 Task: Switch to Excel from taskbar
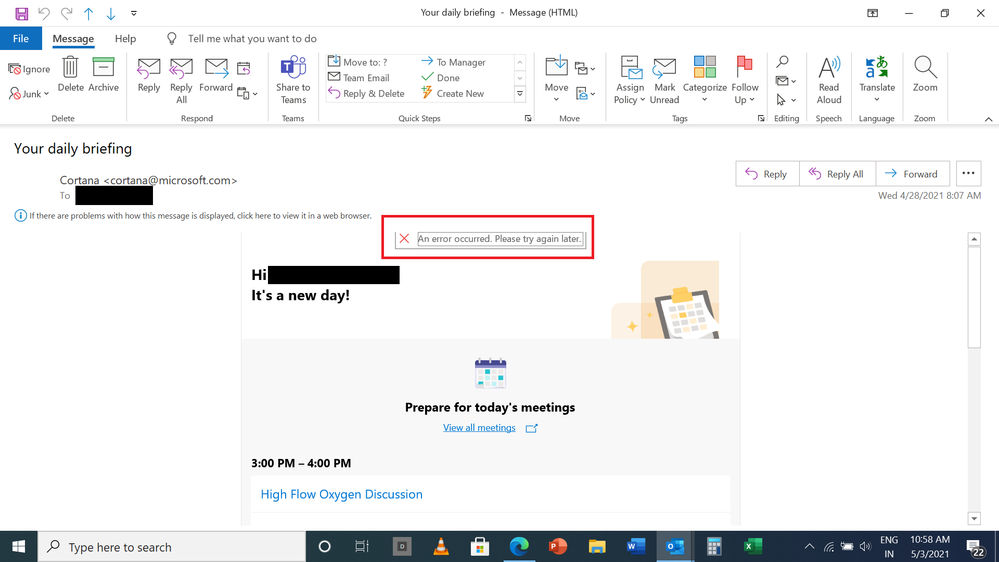pyautogui.click(x=753, y=547)
